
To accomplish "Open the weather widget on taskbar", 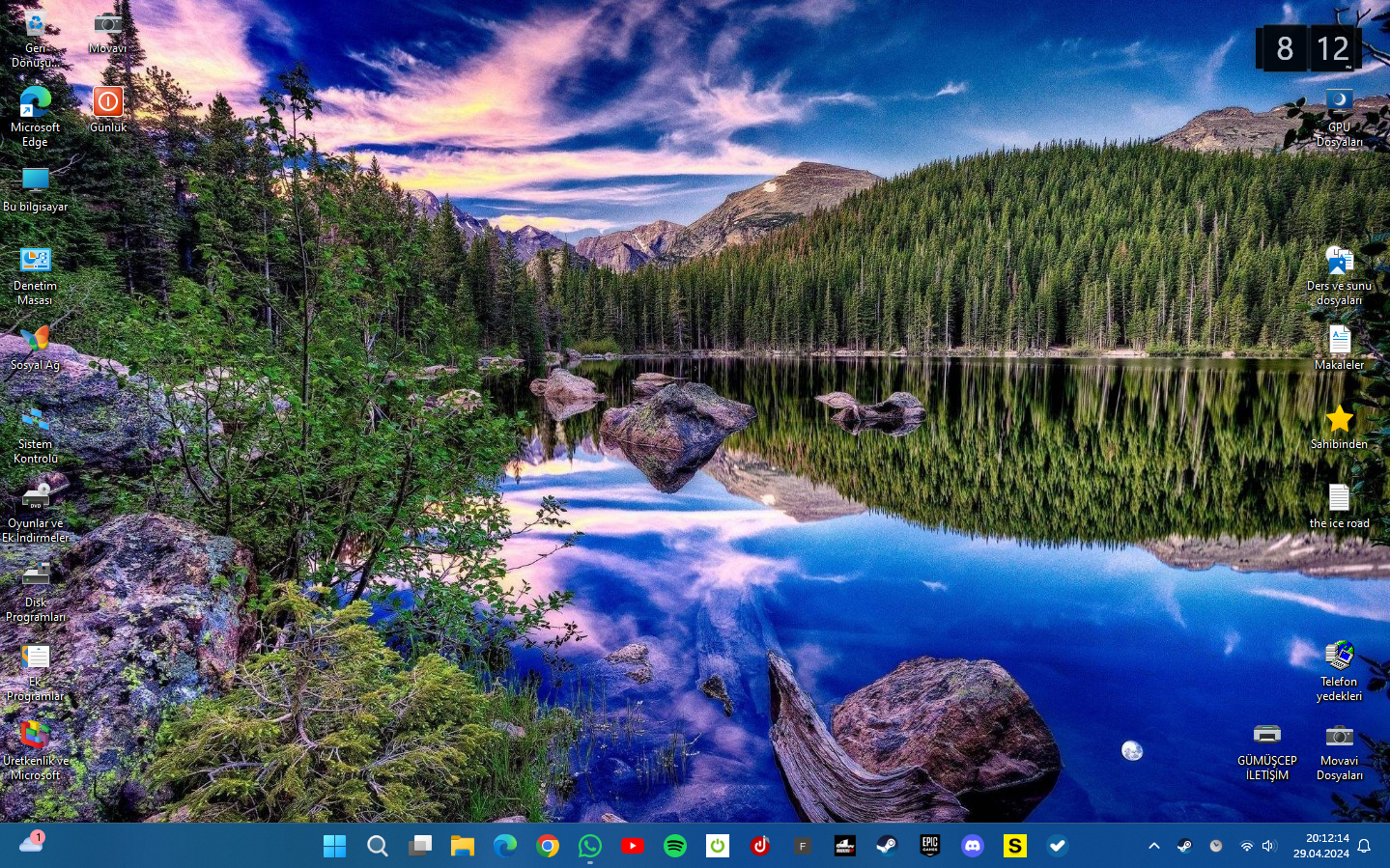I will point(31,844).
